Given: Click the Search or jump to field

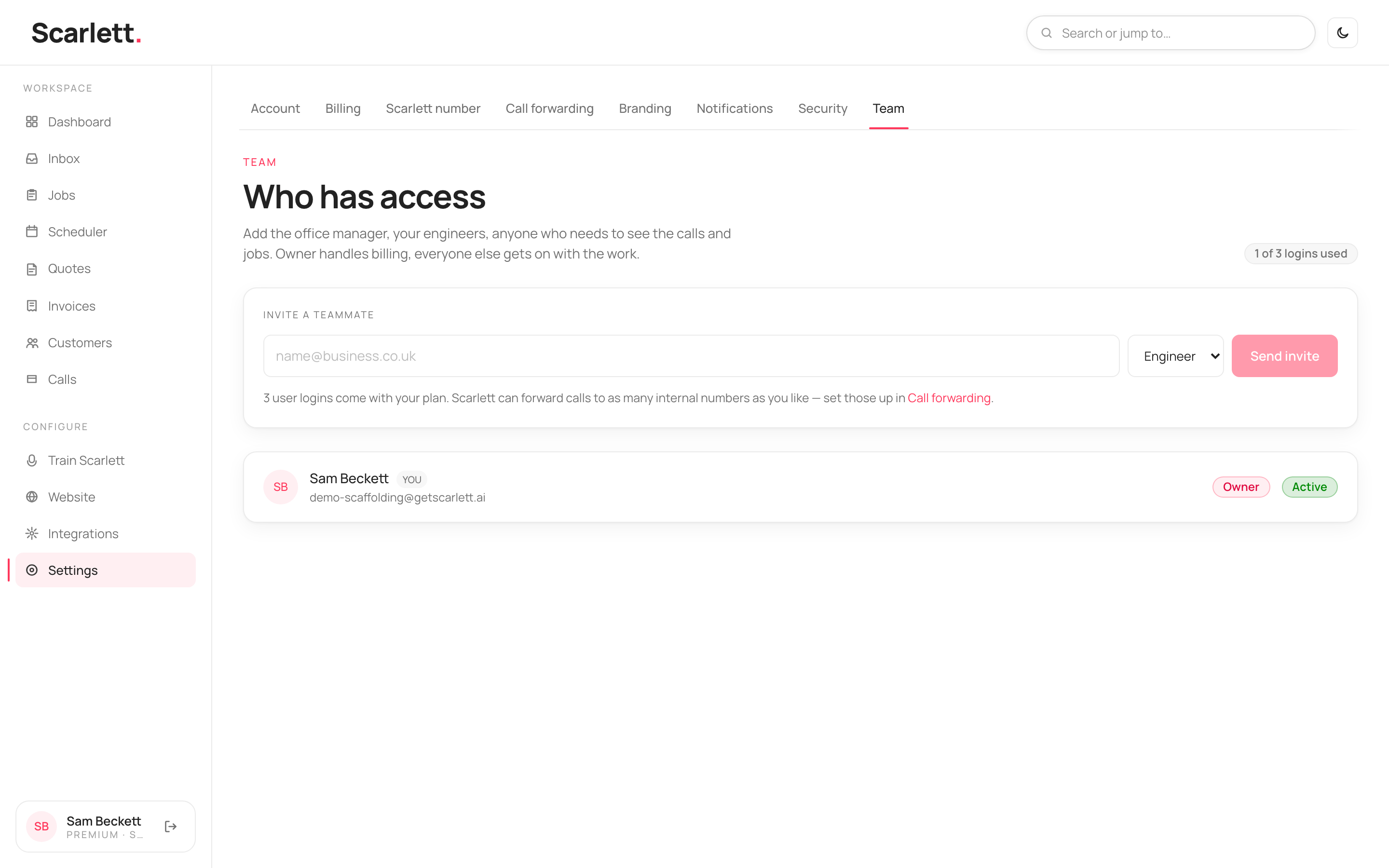Looking at the screenshot, I should [1171, 33].
